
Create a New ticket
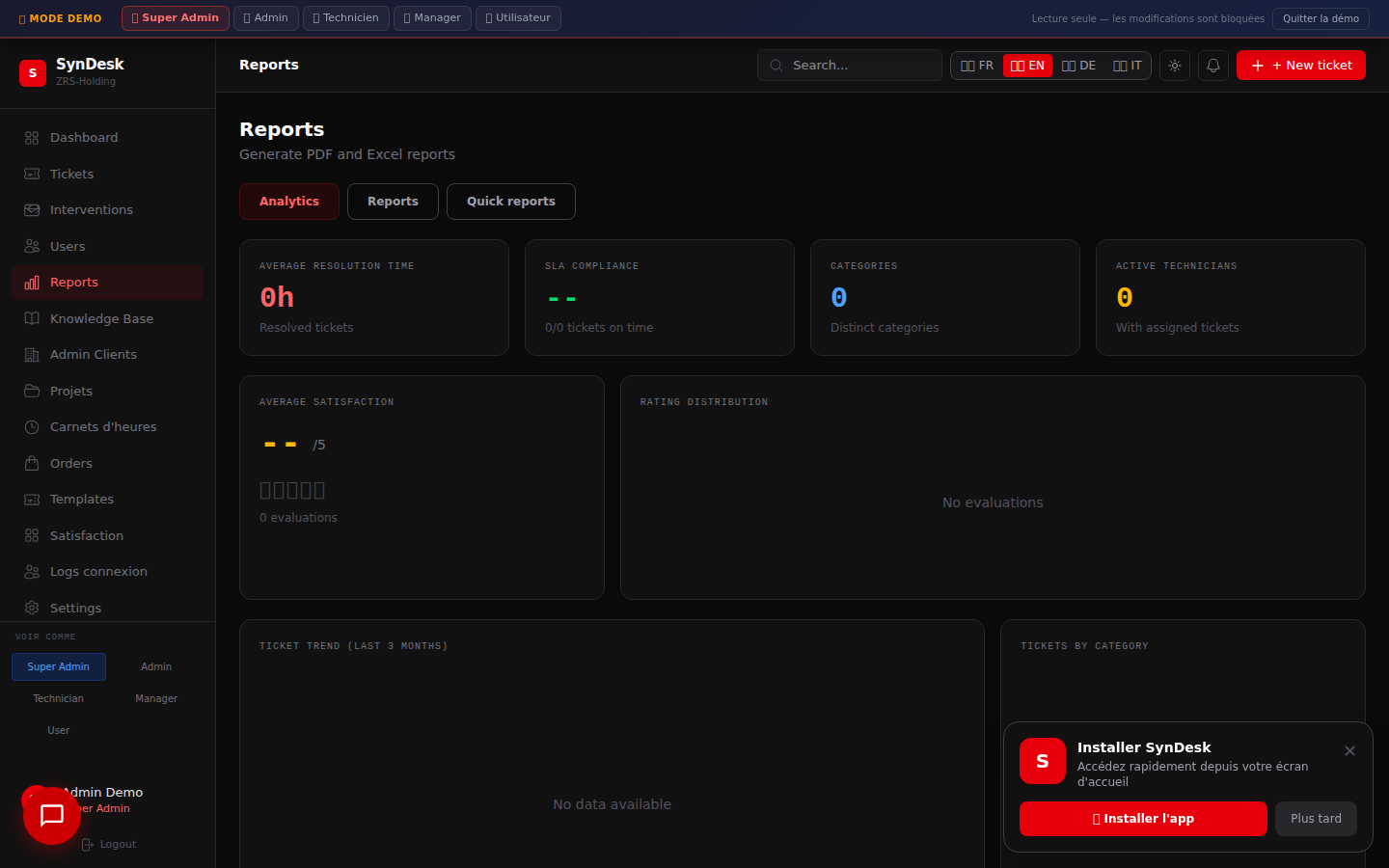1300,66
